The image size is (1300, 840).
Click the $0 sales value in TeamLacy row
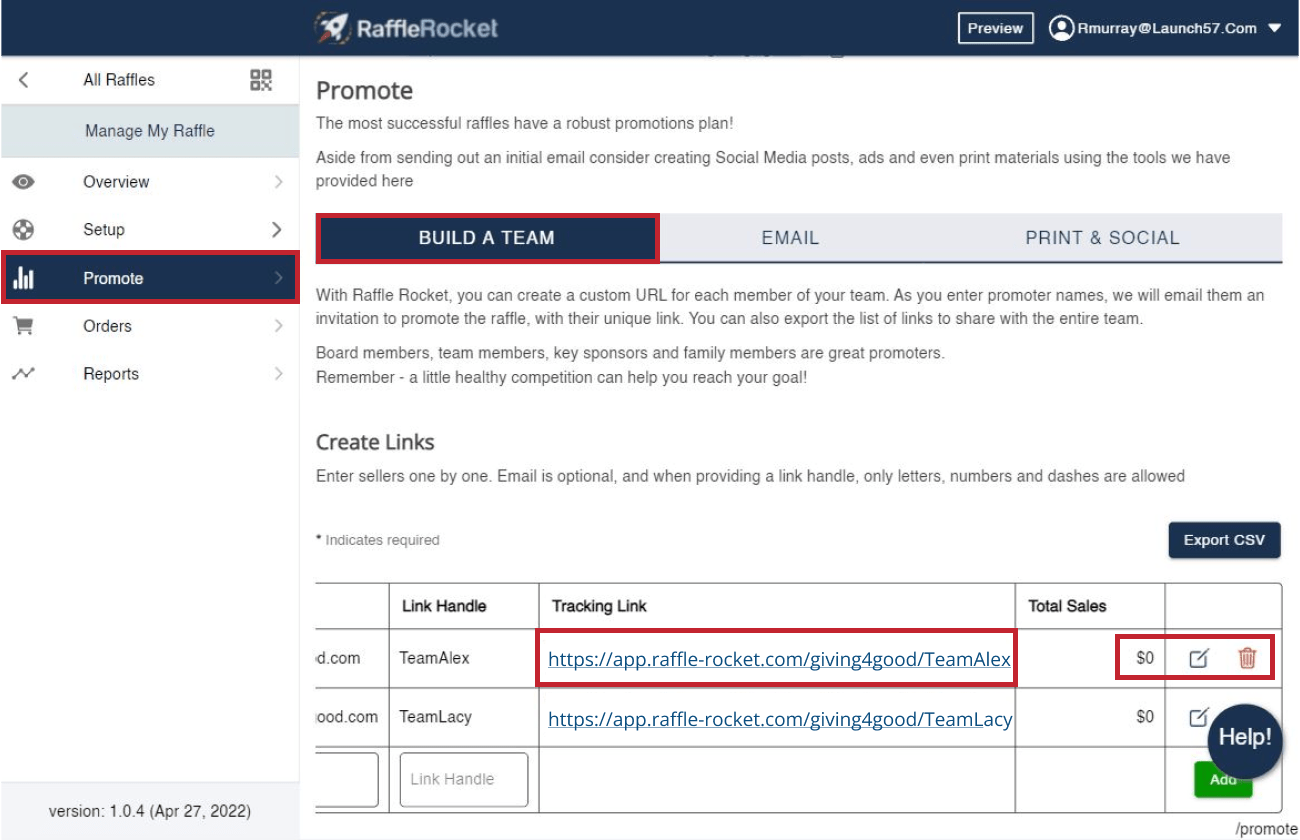(1145, 716)
